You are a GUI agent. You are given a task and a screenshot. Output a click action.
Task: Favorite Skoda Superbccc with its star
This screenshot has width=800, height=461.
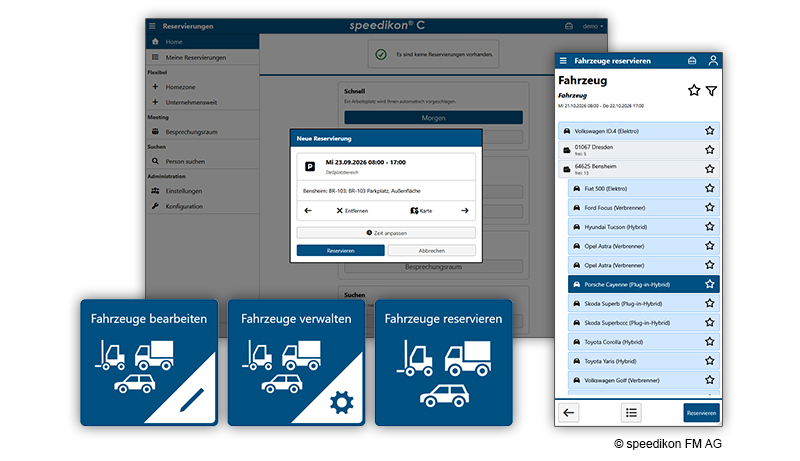pos(710,322)
